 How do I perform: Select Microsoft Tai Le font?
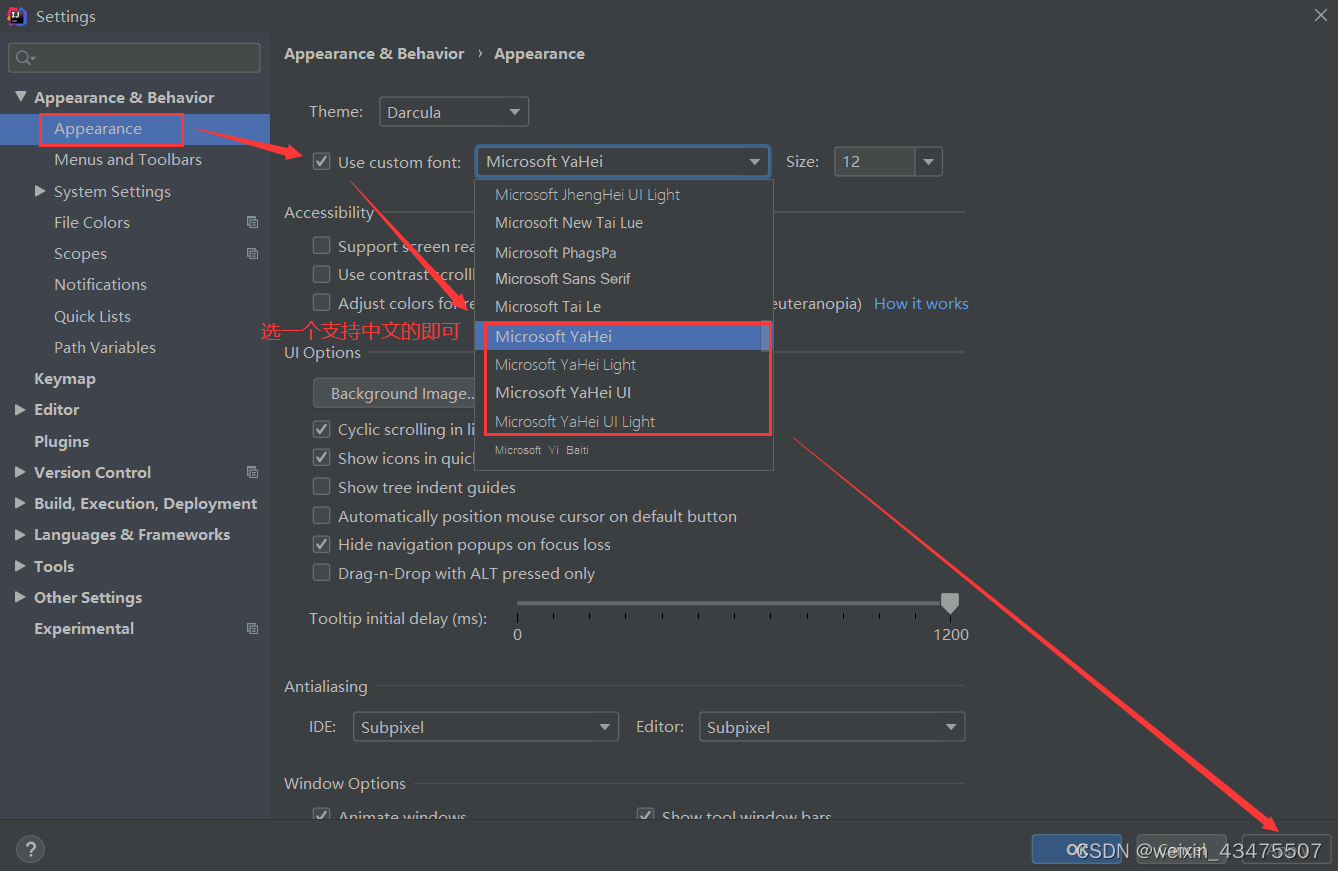coord(618,307)
